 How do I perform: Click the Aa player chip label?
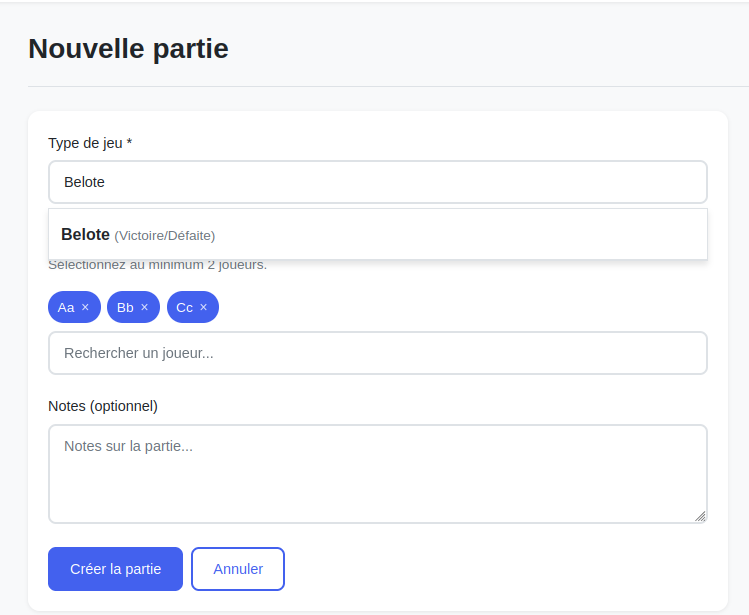(66, 308)
